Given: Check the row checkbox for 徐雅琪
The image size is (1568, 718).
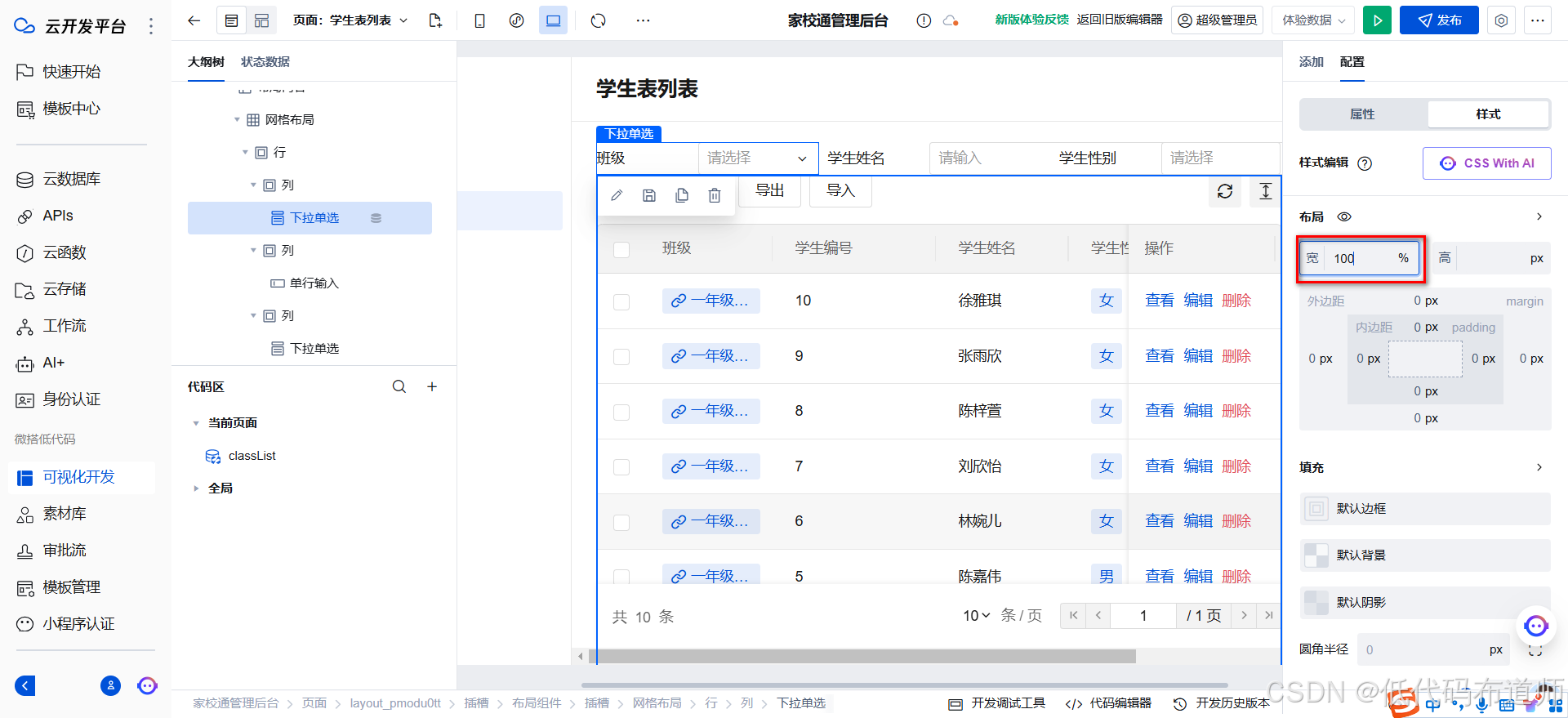Looking at the screenshot, I should pos(621,301).
